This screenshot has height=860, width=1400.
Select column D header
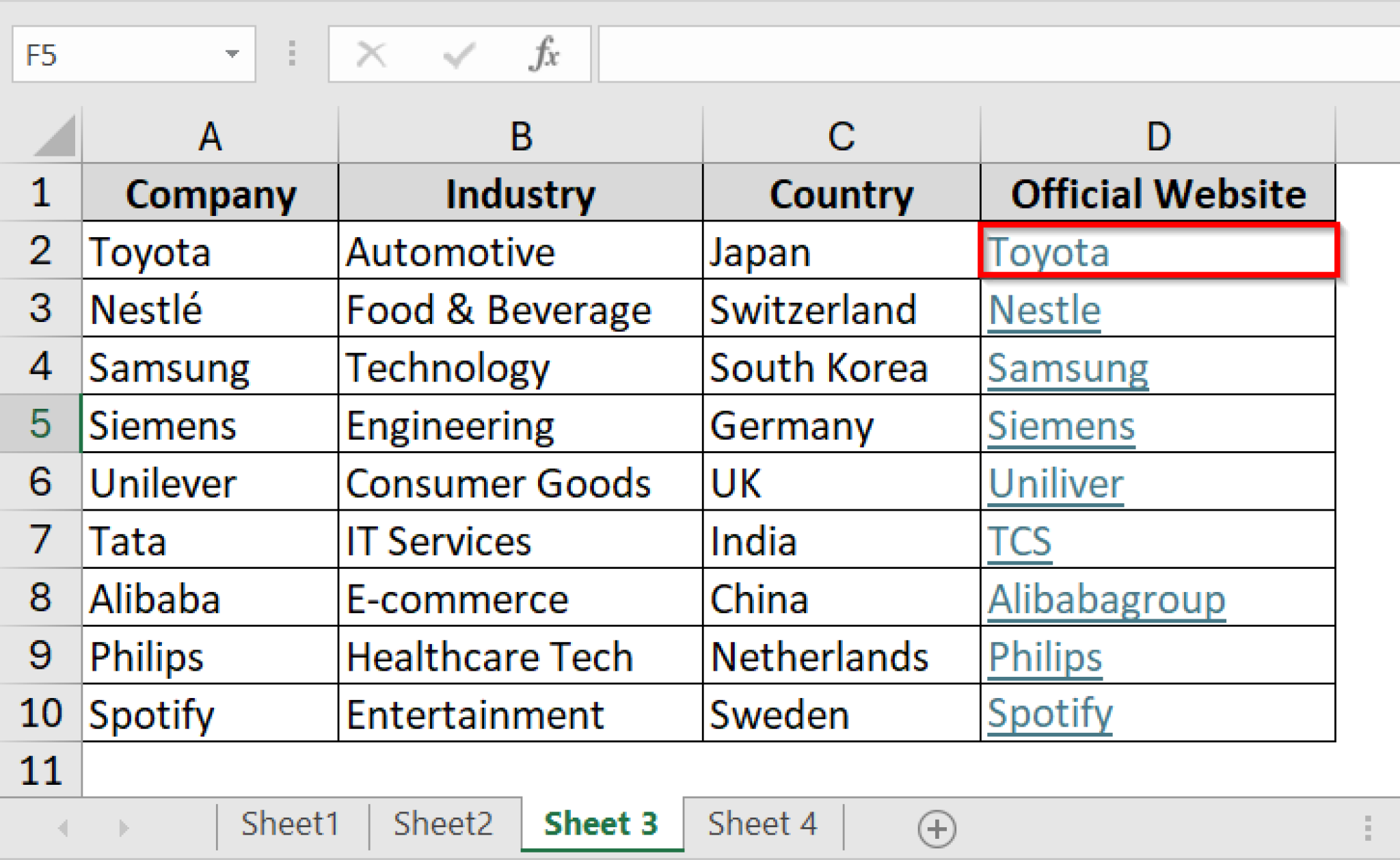[1158, 135]
